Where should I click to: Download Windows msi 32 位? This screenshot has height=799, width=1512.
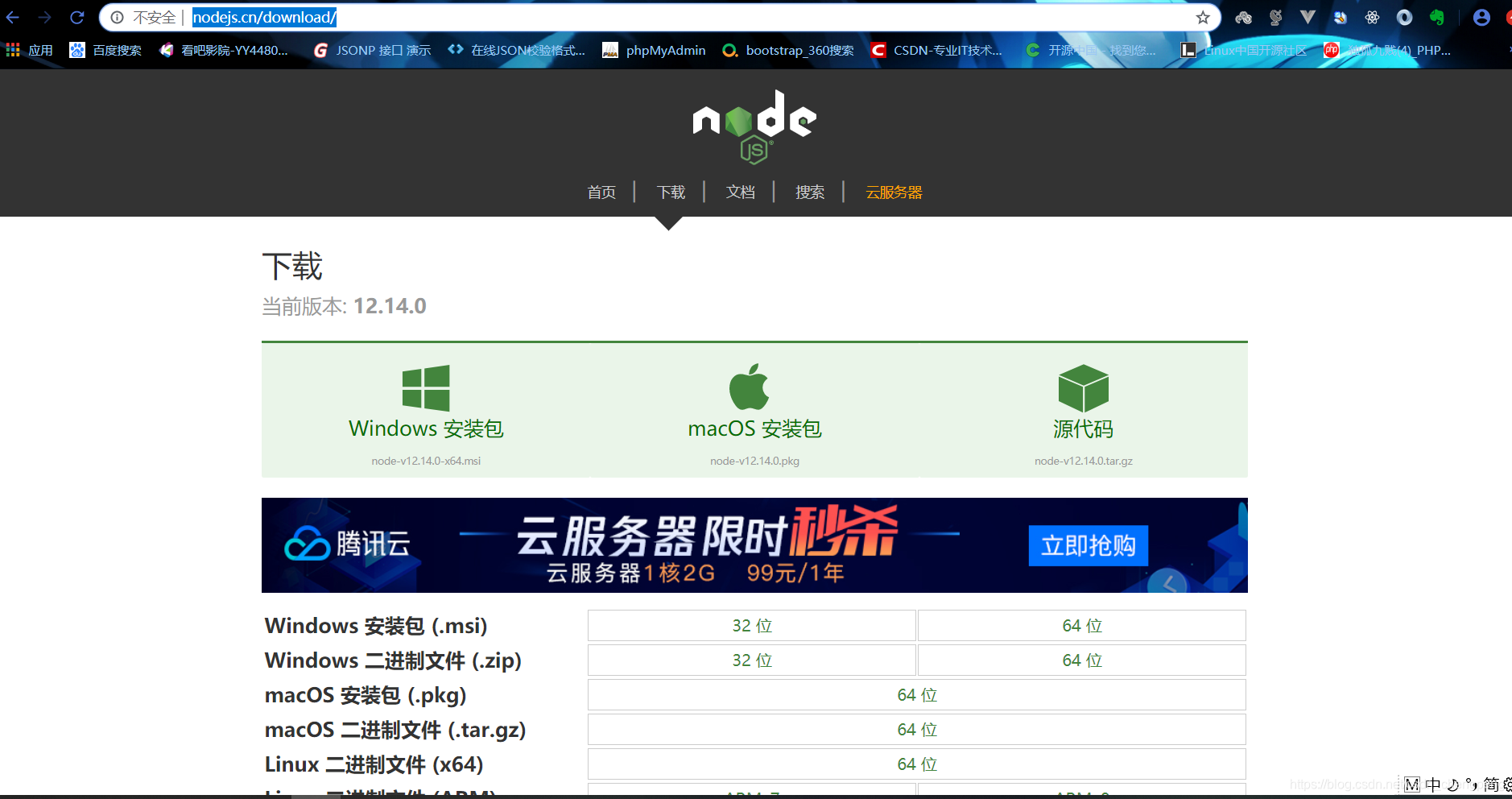(752, 626)
